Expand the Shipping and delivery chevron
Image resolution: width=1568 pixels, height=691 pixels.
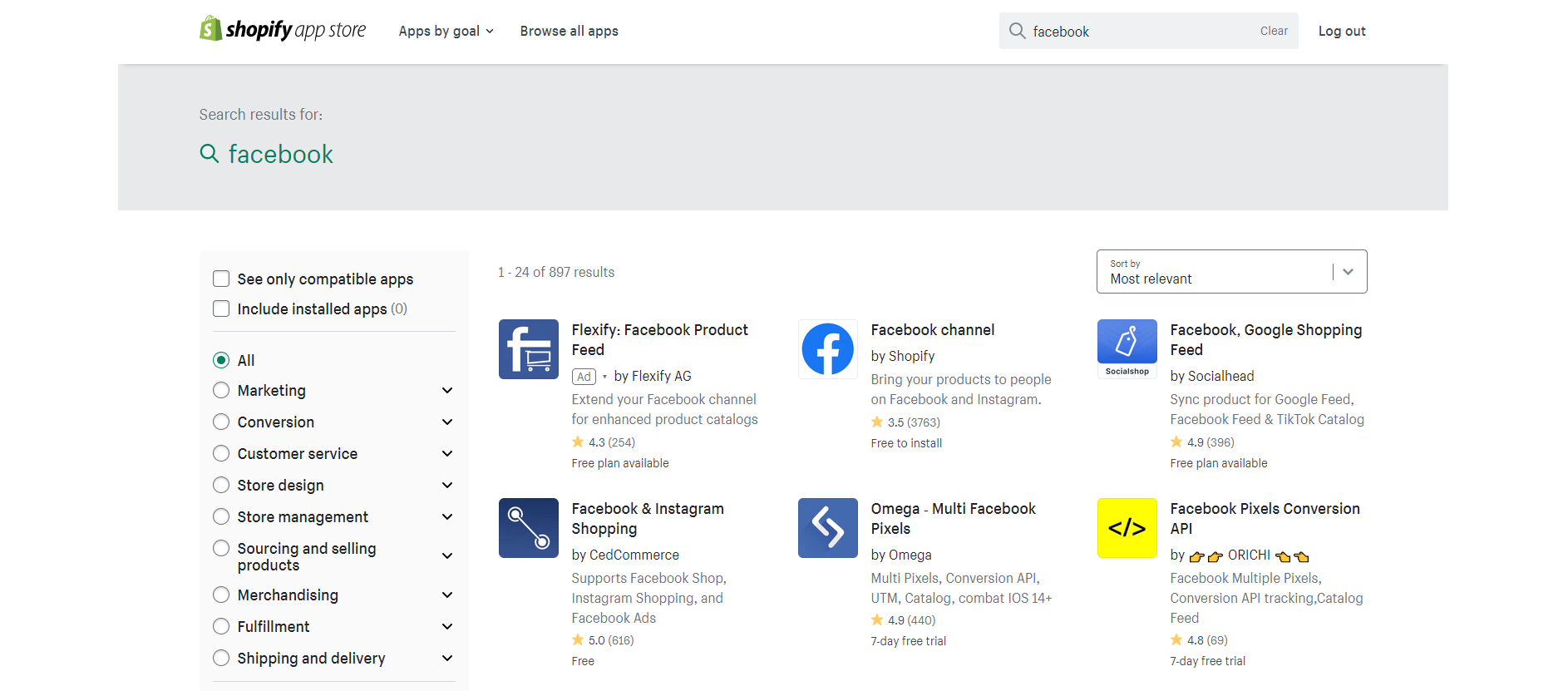click(447, 658)
